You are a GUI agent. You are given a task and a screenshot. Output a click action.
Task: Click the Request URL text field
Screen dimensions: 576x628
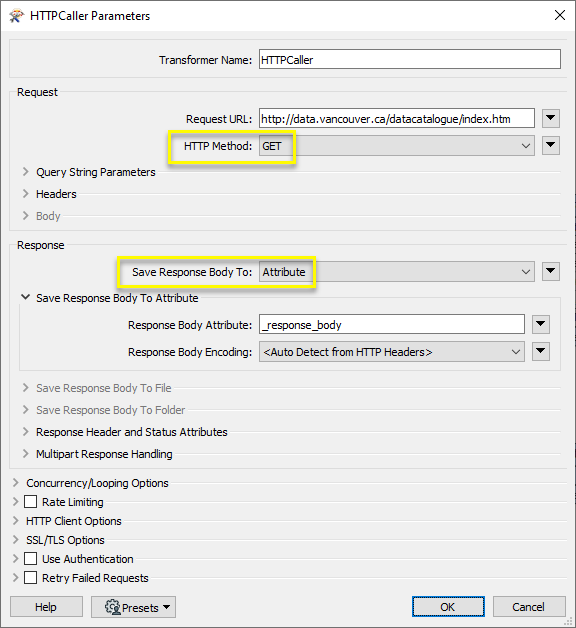click(397, 119)
